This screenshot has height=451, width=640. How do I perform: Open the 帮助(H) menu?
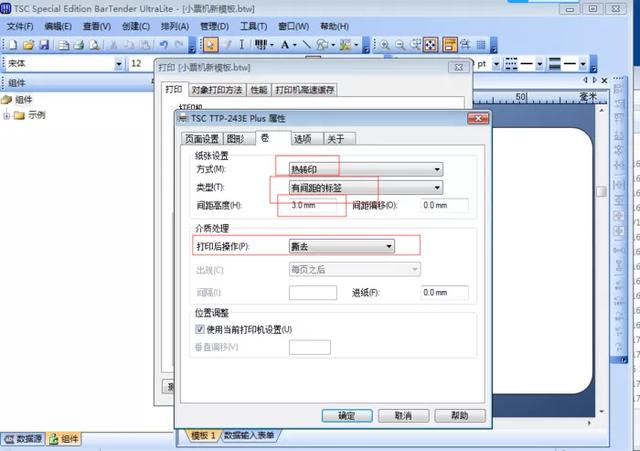[334, 27]
